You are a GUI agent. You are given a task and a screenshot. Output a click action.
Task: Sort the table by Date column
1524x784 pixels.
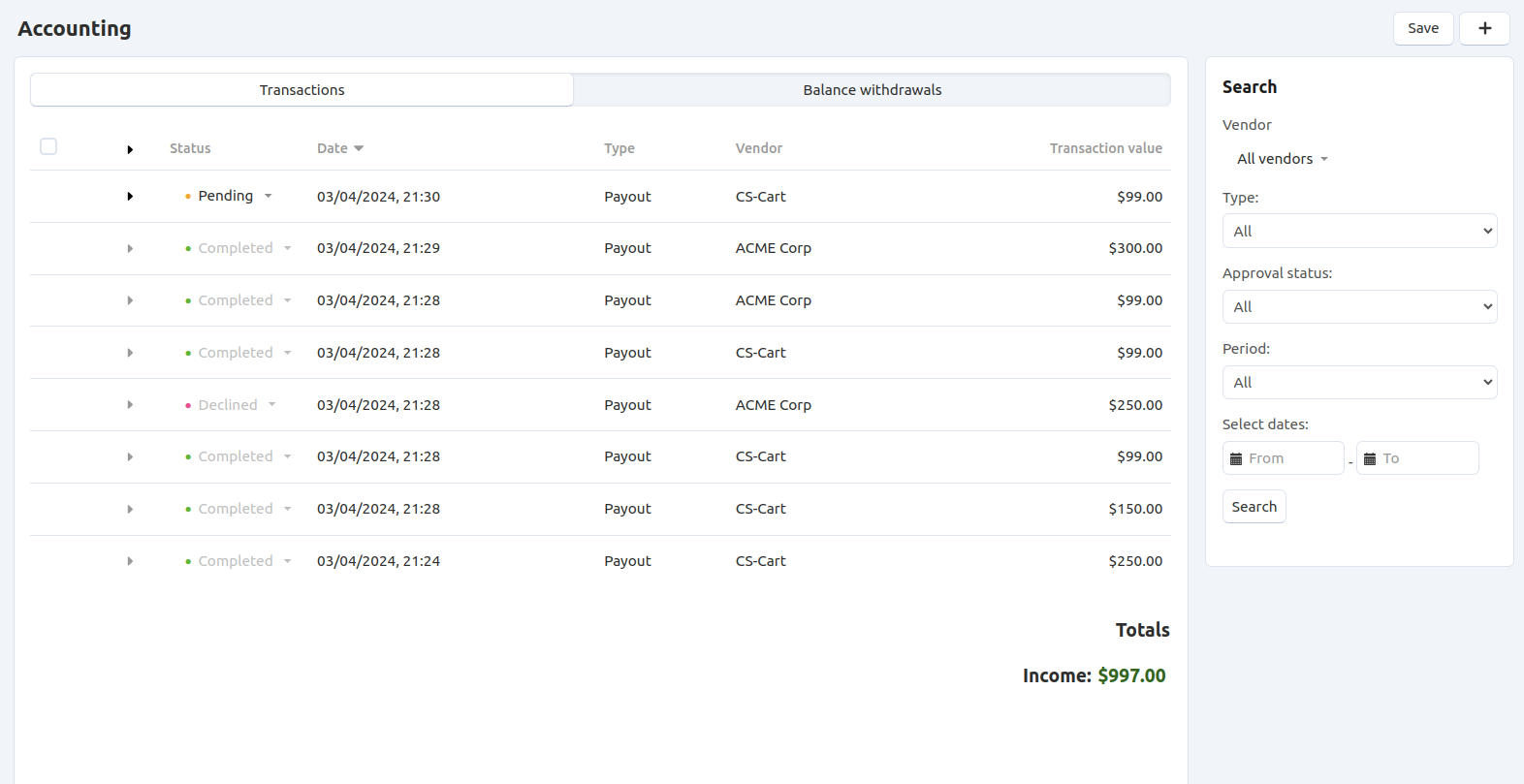click(339, 148)
